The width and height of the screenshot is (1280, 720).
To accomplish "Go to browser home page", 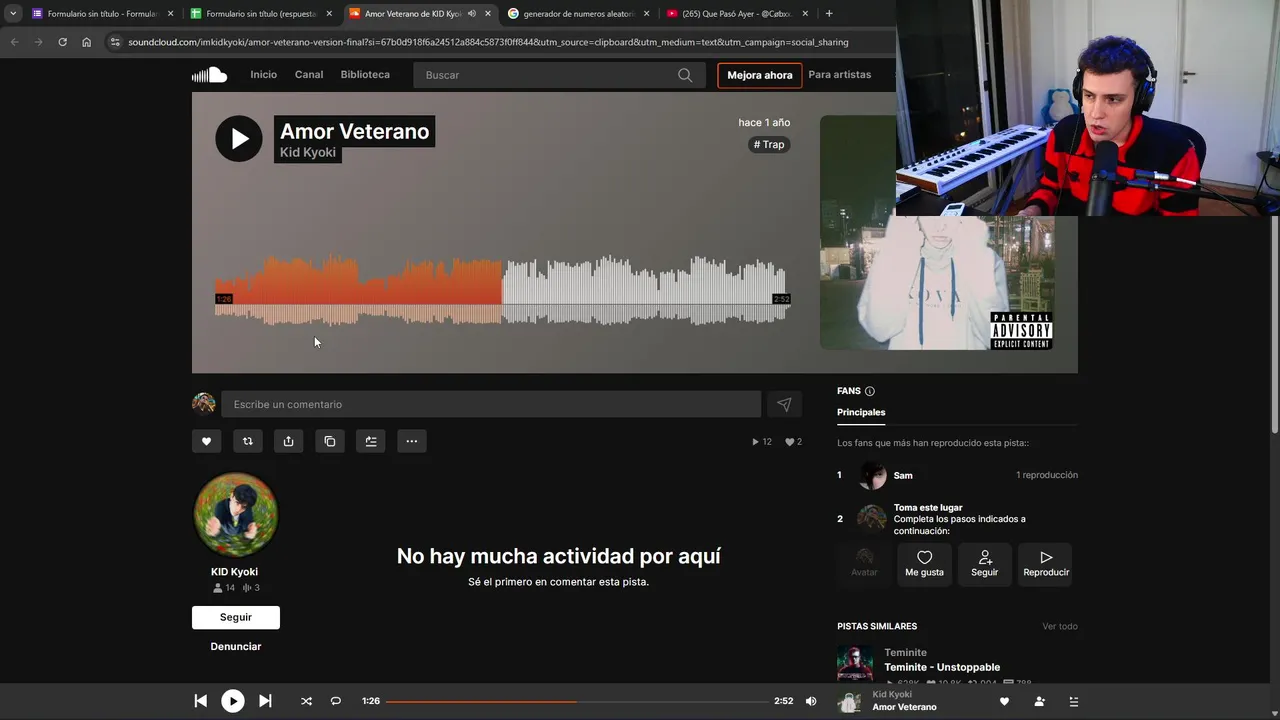I will 87,42.
